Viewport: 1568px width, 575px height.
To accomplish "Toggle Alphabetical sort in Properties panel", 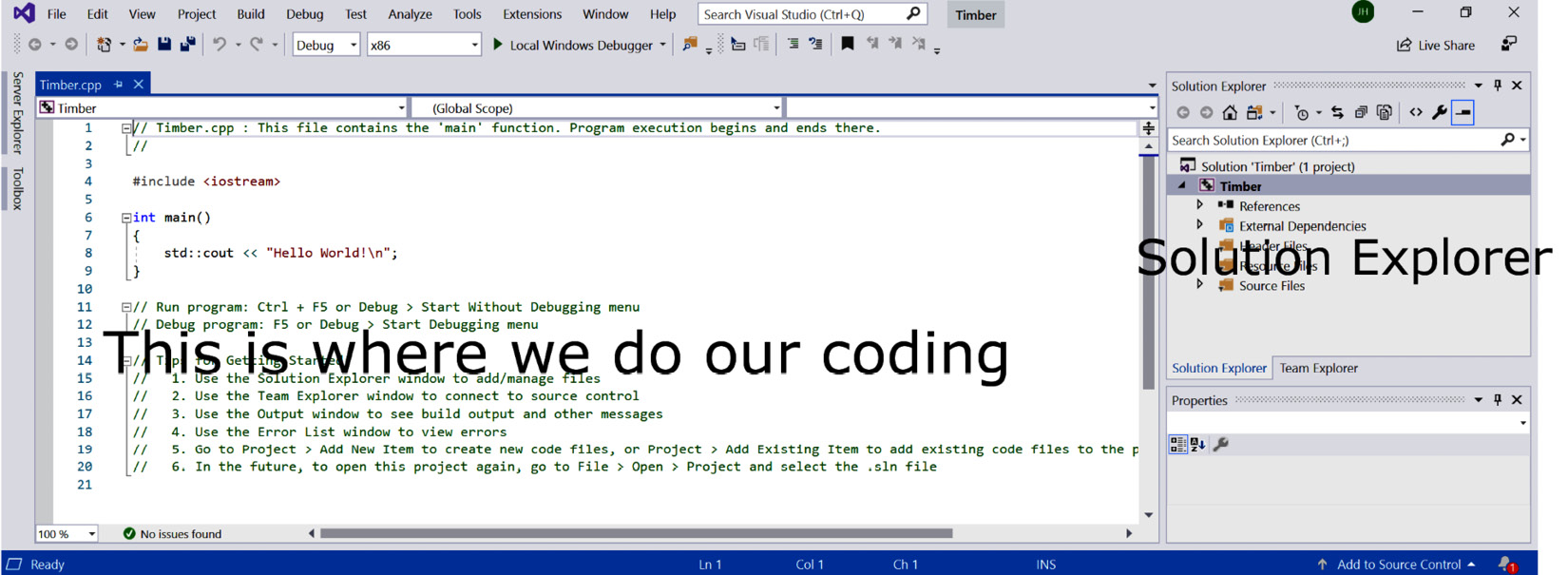I will (1197, 444).
